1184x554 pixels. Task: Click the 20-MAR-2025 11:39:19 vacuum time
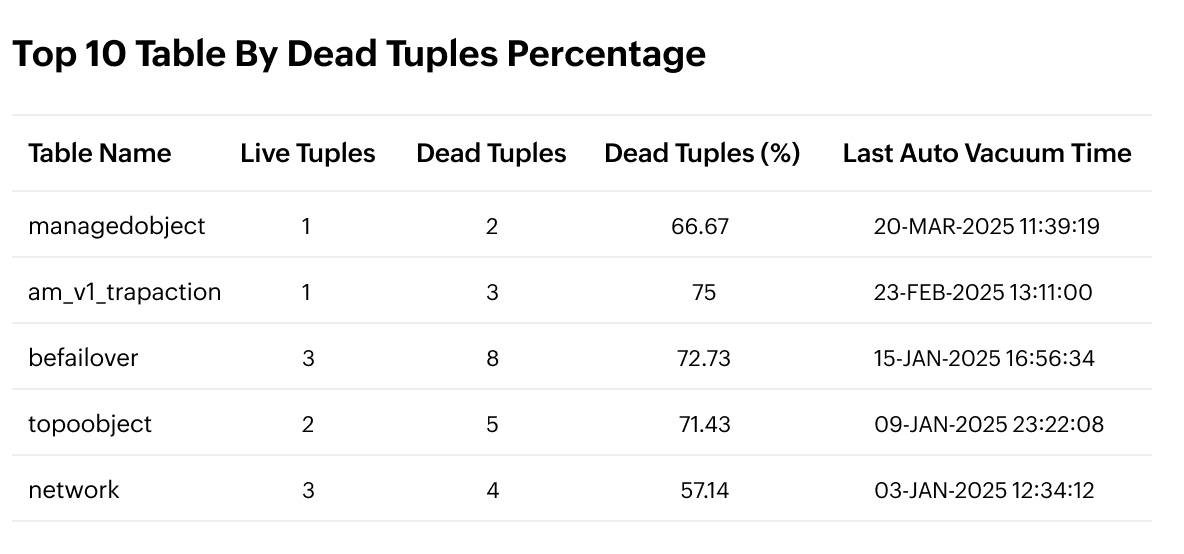tap(986, 226)
